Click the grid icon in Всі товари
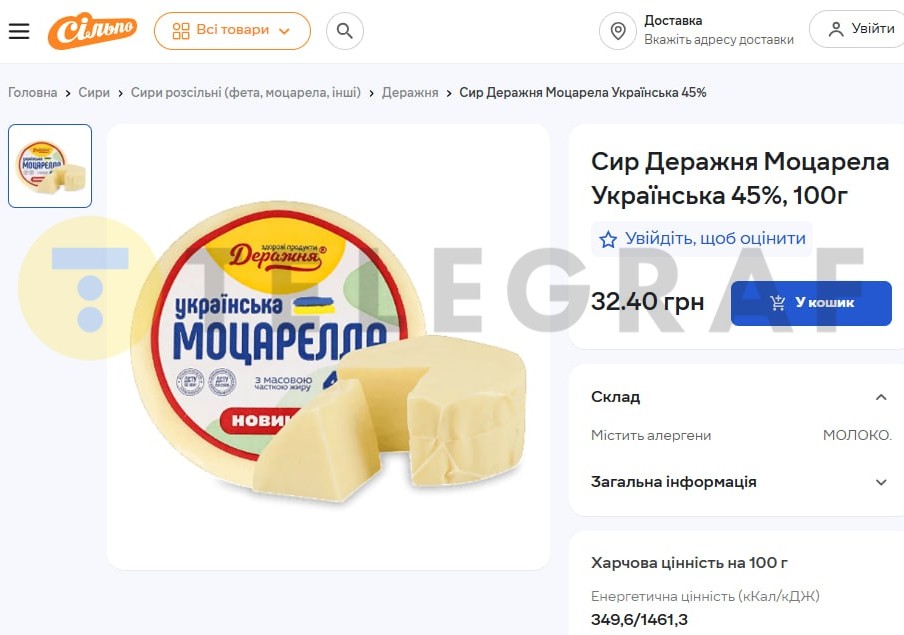This screenshot has height=635, width=904. (x=181, y=31)
